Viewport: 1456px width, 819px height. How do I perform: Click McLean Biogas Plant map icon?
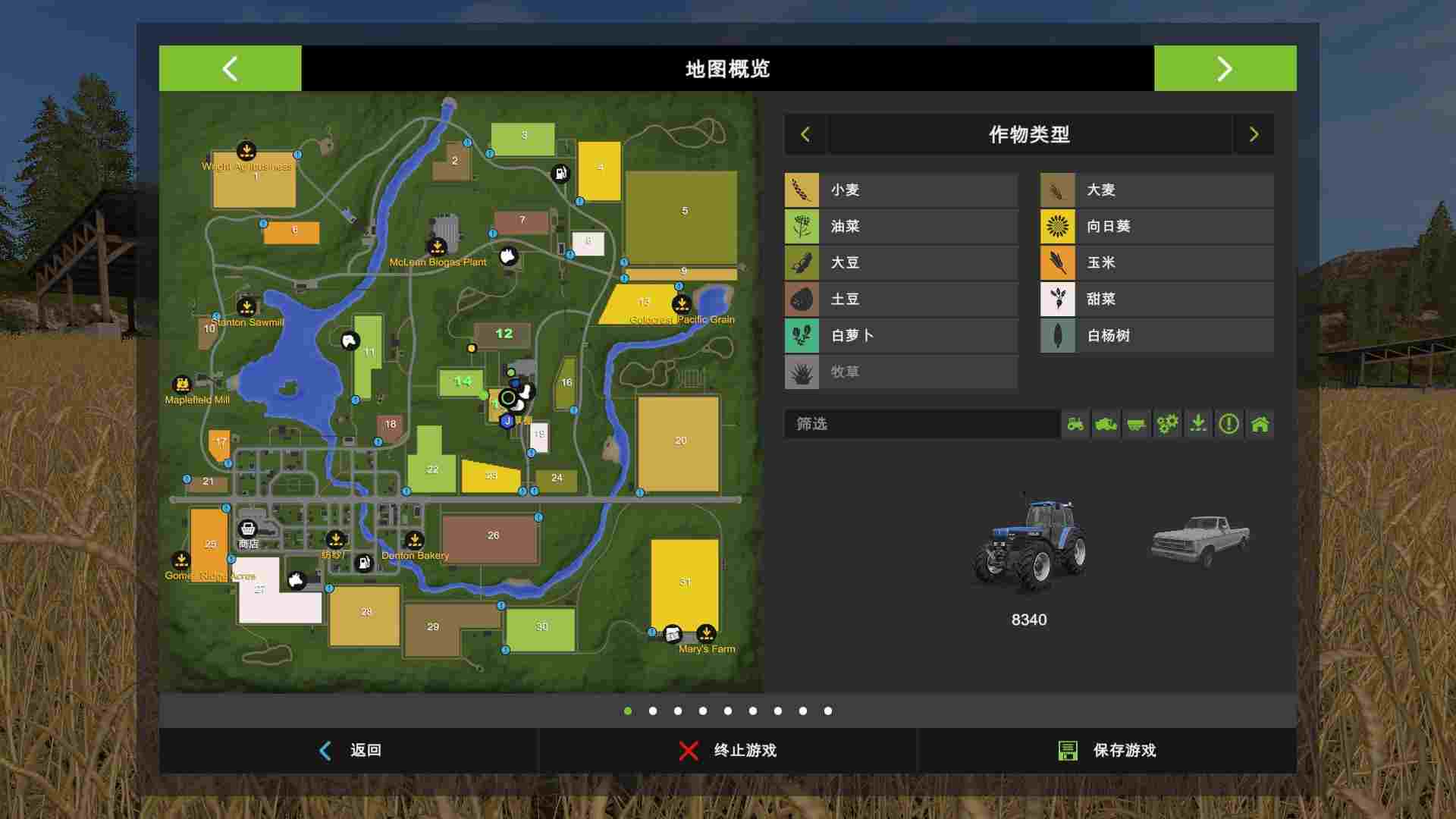[x=437, y=246]
